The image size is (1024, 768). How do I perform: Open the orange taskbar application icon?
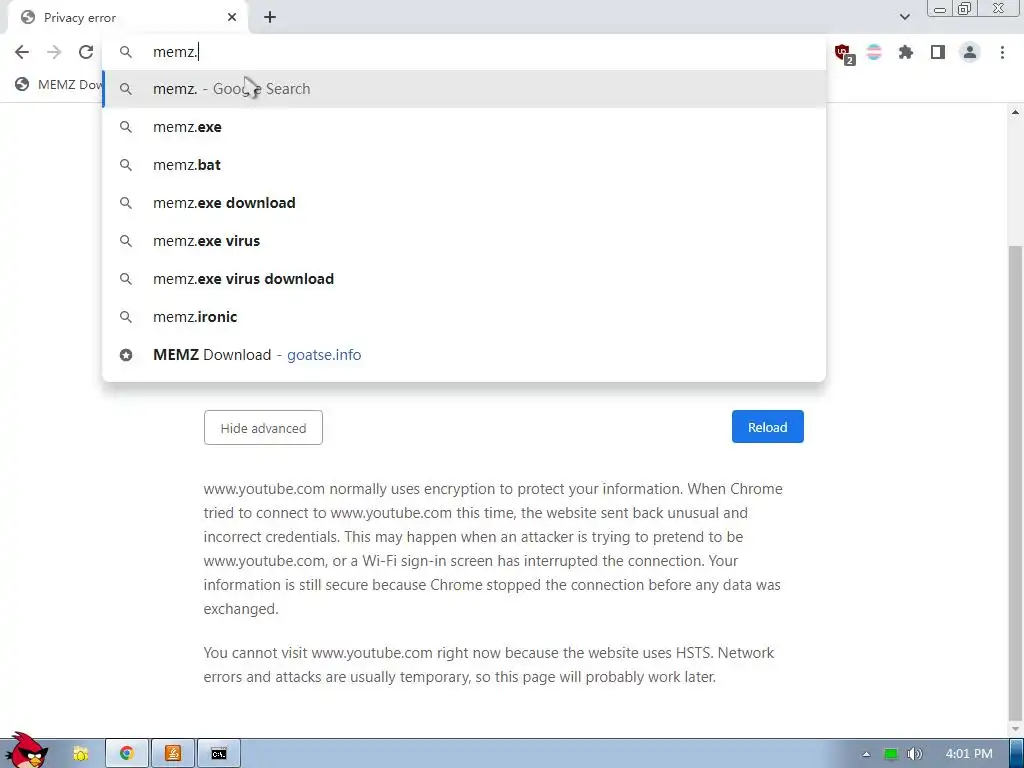pos(173,753)
